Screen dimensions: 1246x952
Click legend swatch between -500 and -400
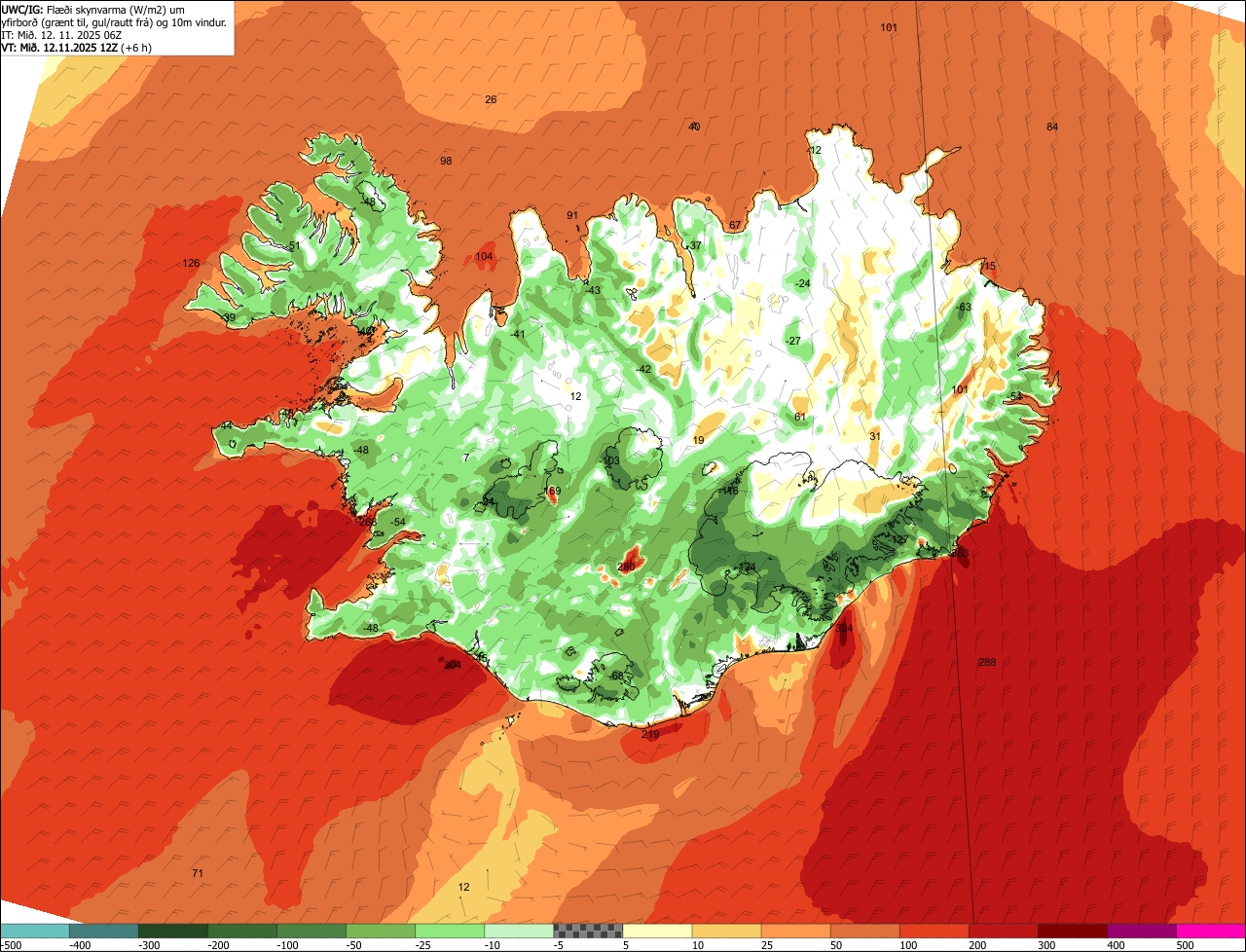35,931
